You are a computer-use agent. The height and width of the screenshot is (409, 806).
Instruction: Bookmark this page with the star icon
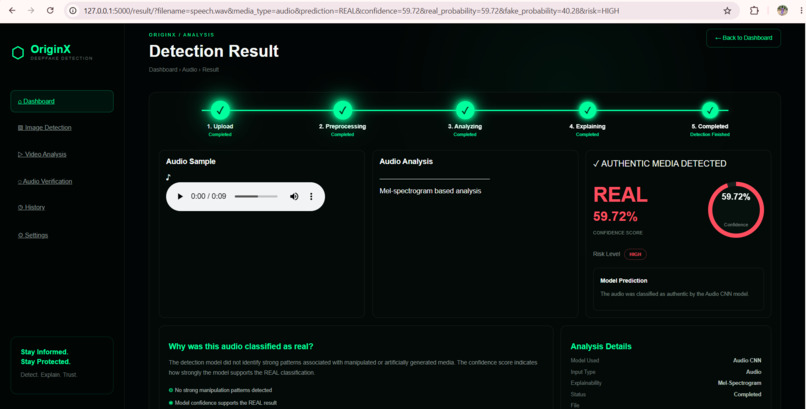(x=727, y=11)
